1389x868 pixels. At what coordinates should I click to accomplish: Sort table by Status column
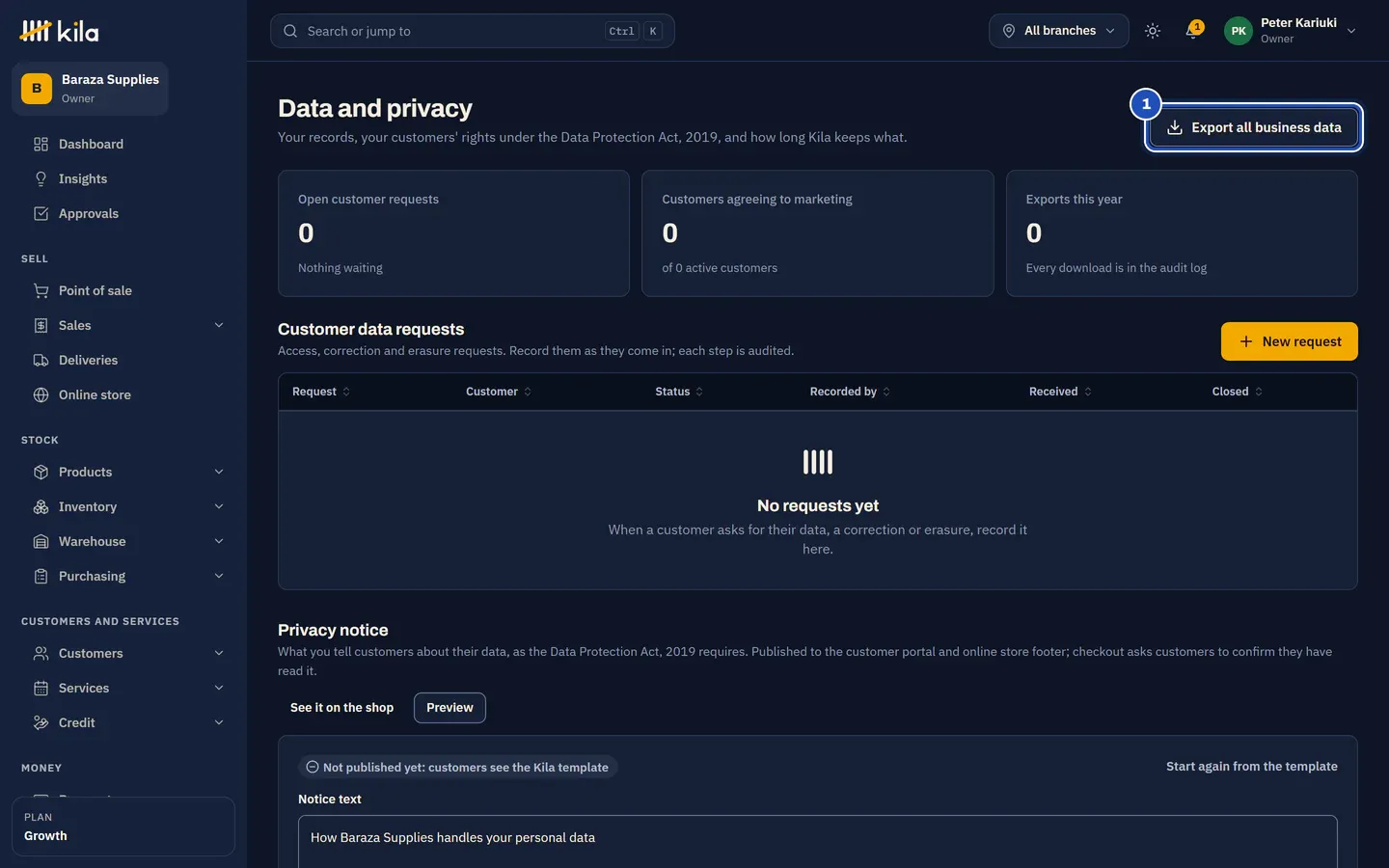[x=679, y=392]
